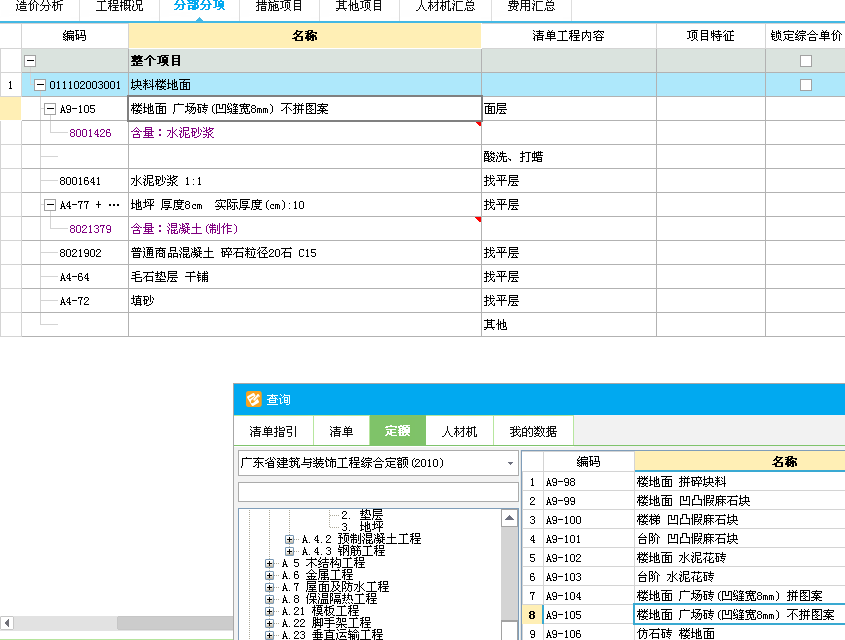The image size is (845, 640).
Task: Toggle lock checkbox for 块料楼地面 row
Action: [x=806, y=85]
